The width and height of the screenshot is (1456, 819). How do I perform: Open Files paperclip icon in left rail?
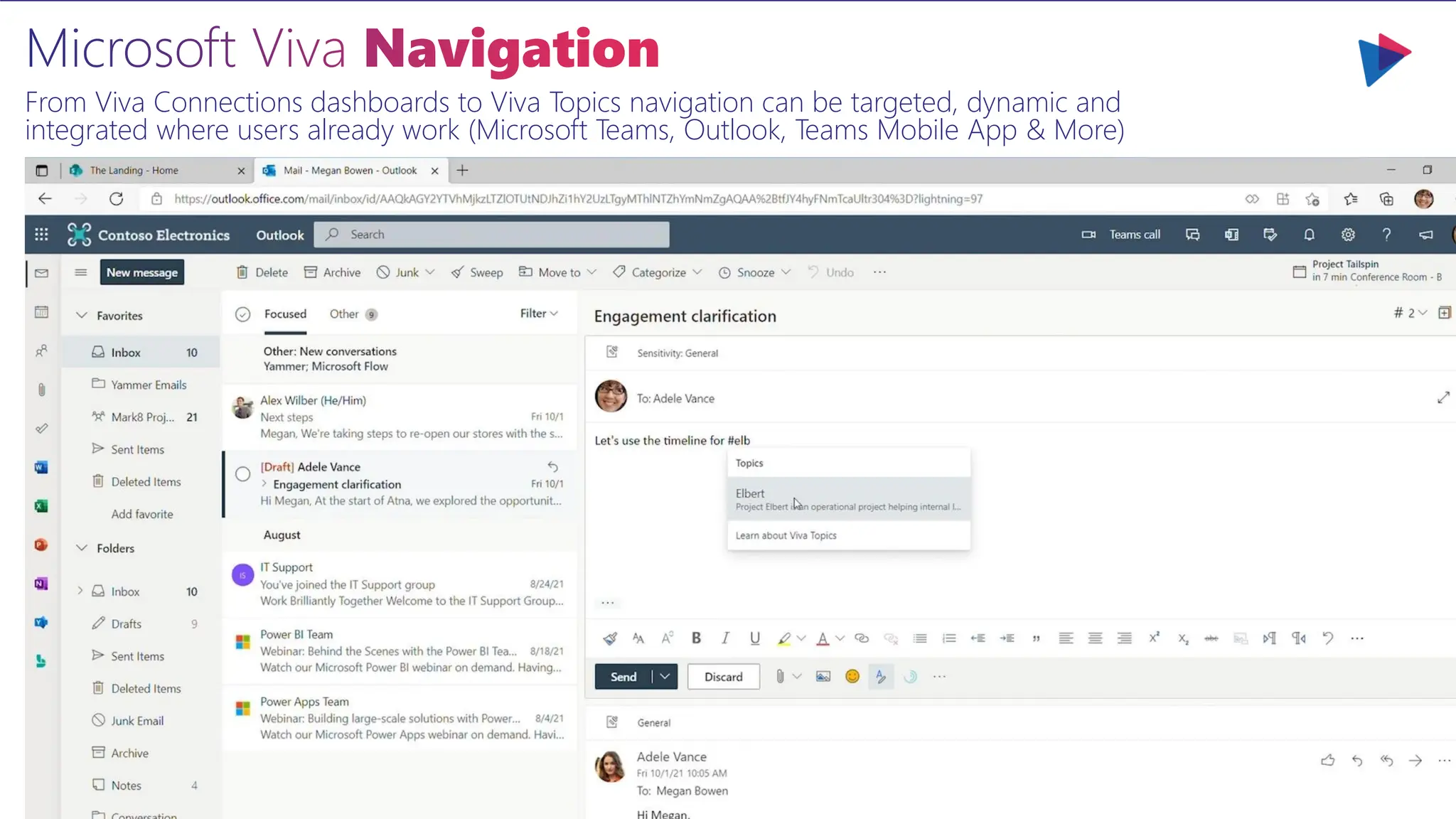(x=41, y=390)
